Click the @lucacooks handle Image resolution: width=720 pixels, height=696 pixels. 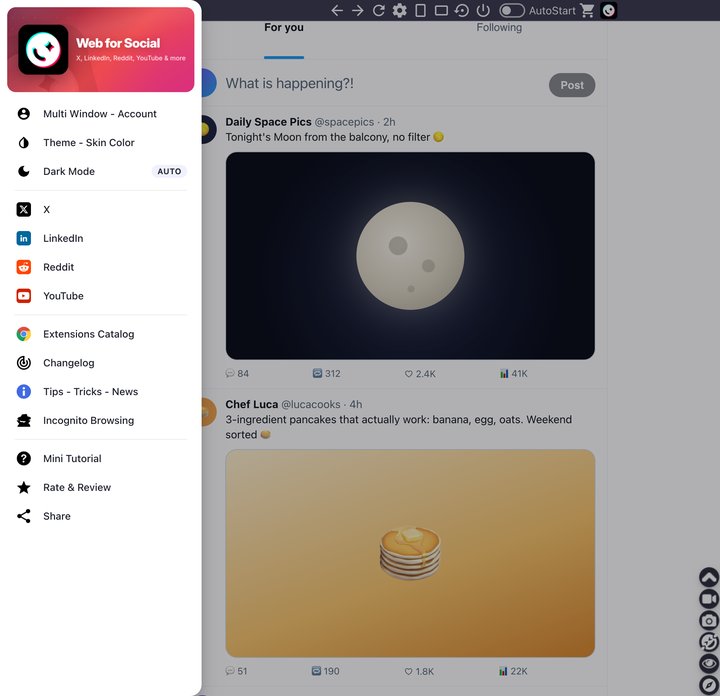pyautogui.click(x=311, y=404)
